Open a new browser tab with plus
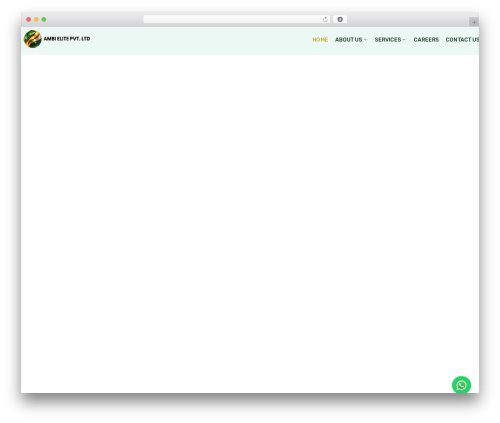Viewport: 500px width, 423px height. click(474, 22)
